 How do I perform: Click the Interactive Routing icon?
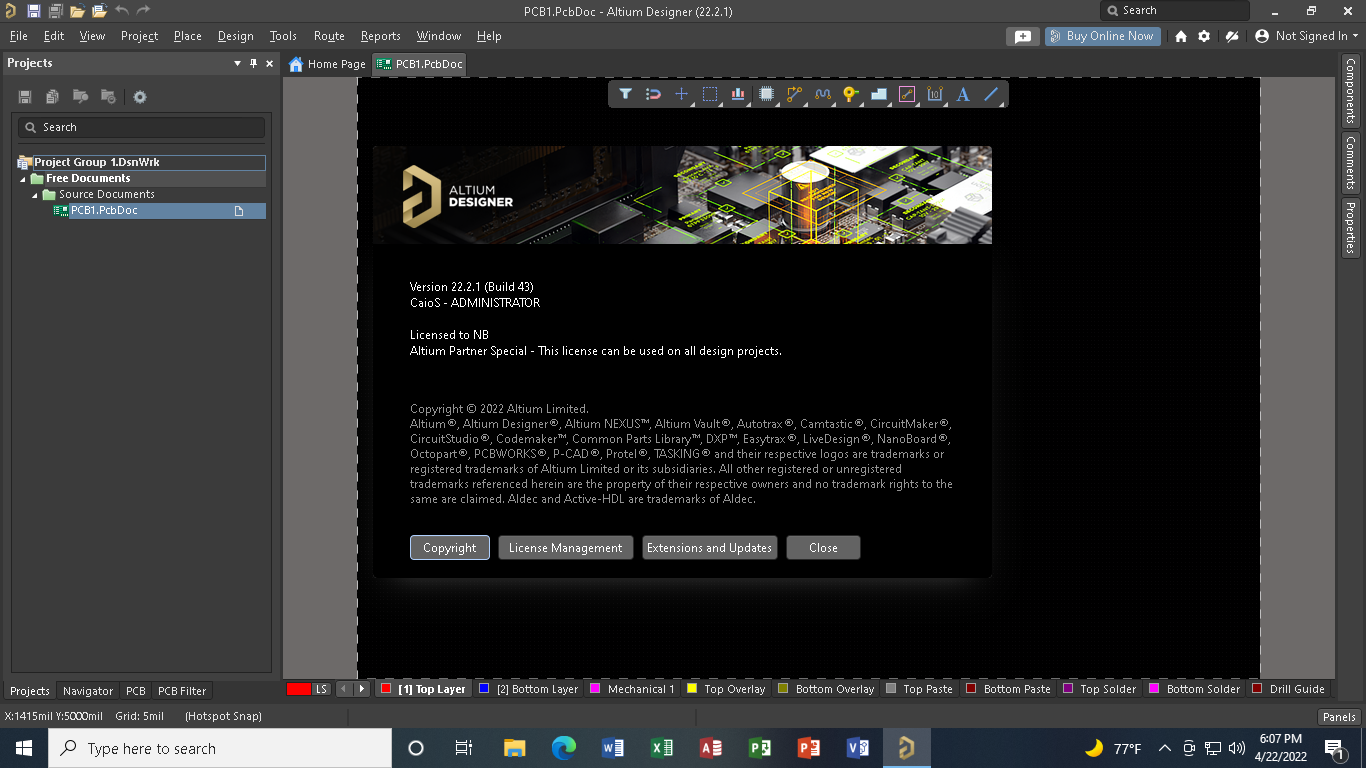(795, 94)
